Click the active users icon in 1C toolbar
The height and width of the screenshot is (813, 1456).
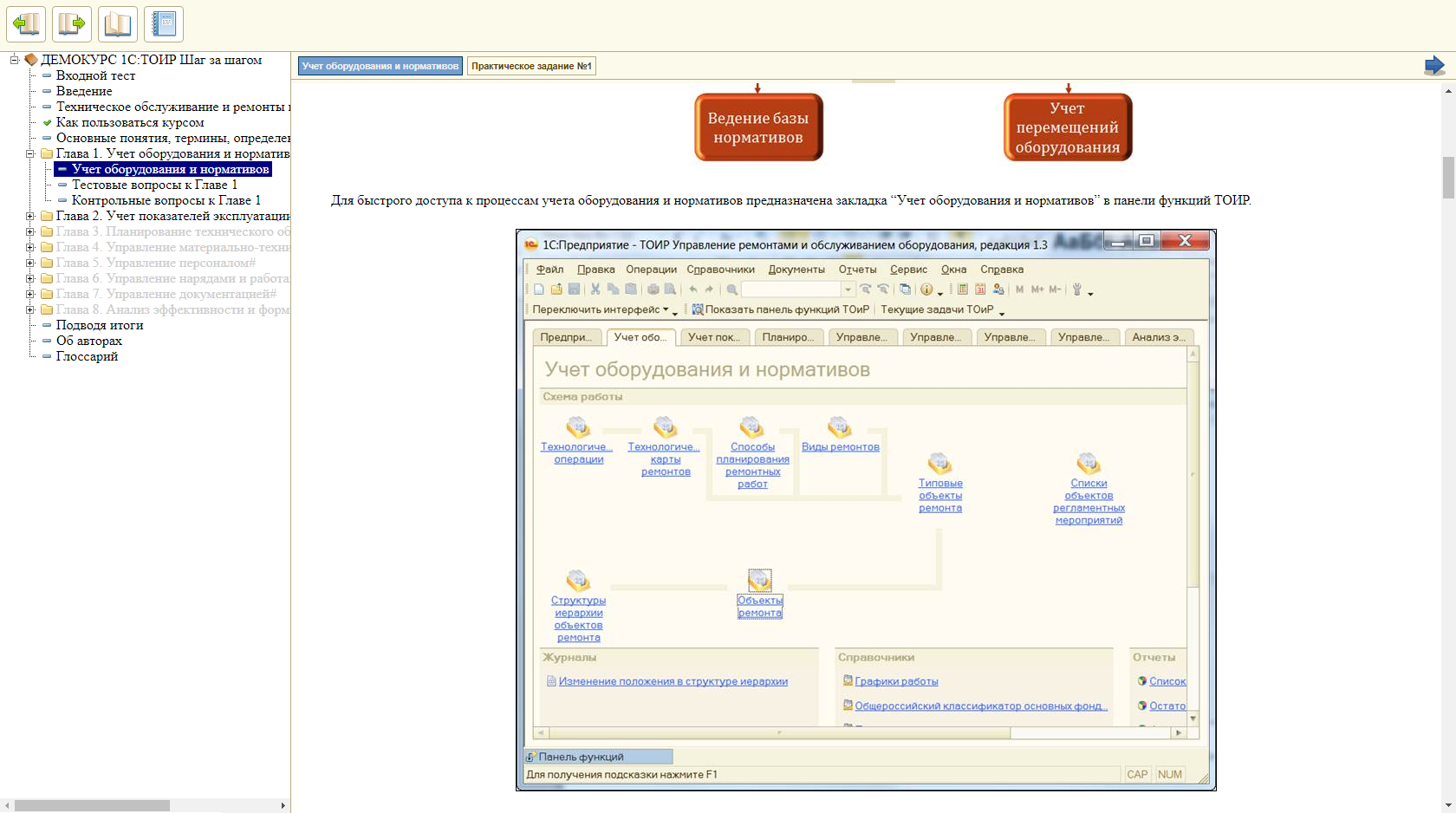tap(998, 289)
